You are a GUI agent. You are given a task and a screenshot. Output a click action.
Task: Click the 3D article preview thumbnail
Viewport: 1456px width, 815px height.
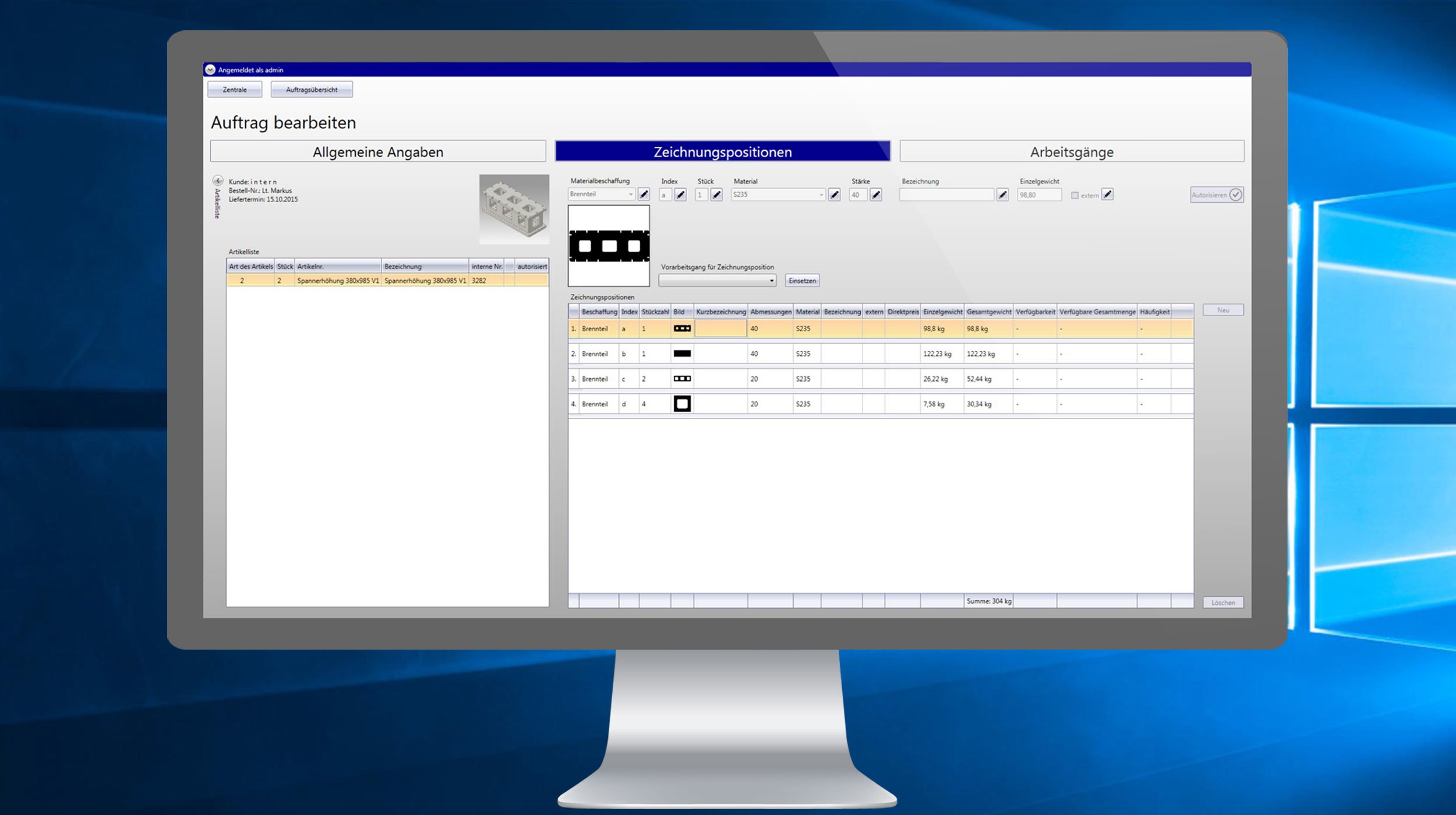click(x=514, y=209)
